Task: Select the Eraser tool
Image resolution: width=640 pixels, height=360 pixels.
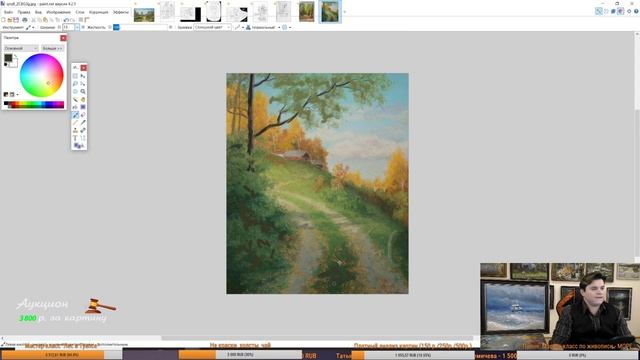Action: 83,115
